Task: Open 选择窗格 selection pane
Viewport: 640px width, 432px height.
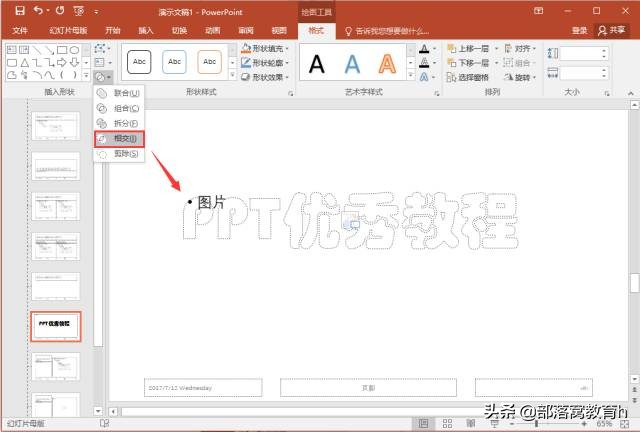Action: point(468,77)
